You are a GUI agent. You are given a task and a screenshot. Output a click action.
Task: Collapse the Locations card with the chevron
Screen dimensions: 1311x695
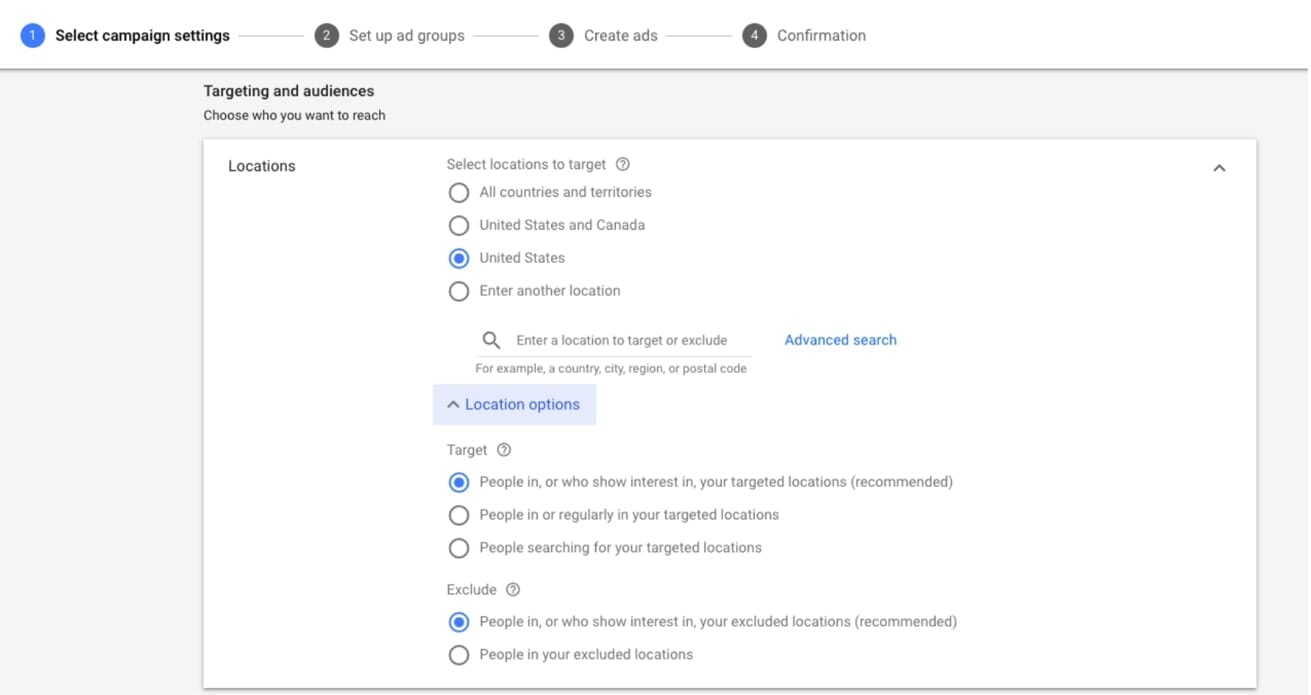(x=1219, y=168)
